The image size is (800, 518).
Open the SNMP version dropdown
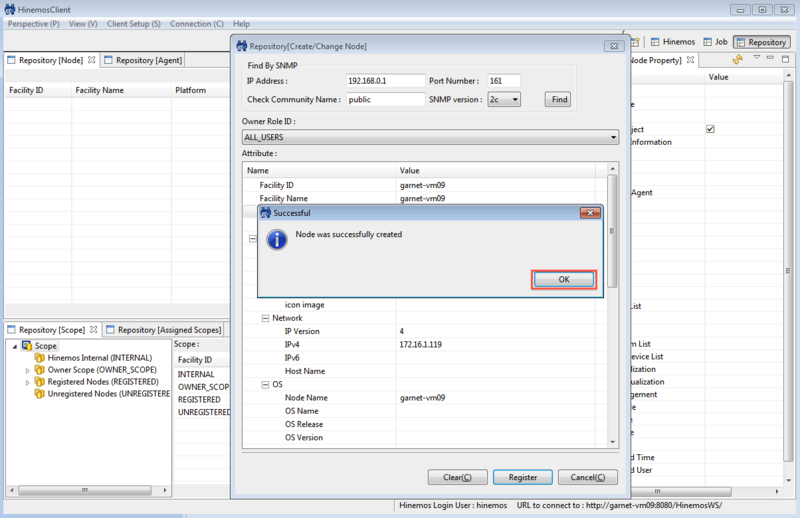pos(504,100)
